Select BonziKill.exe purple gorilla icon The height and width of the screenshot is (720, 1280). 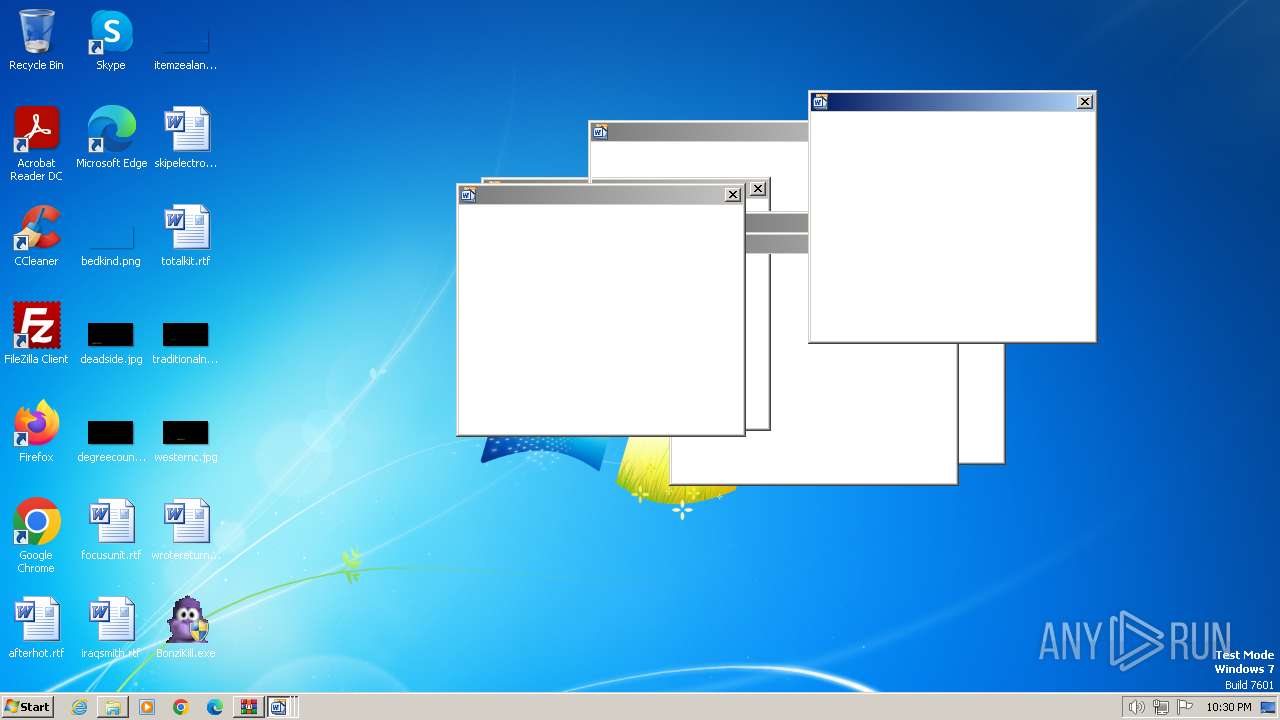(x=186, y=628)
